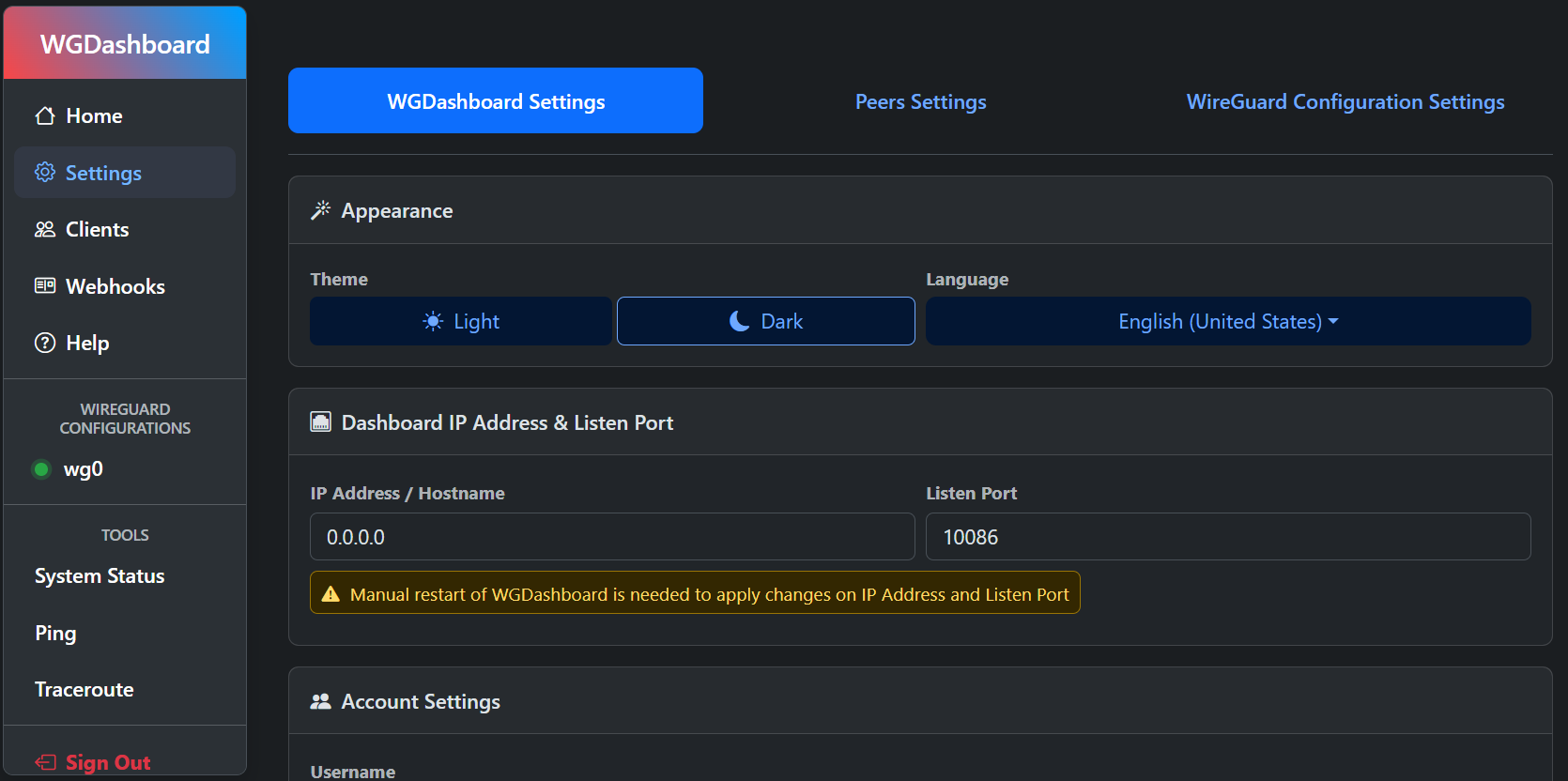Open the System Status tool

click(x=100, y=576)
